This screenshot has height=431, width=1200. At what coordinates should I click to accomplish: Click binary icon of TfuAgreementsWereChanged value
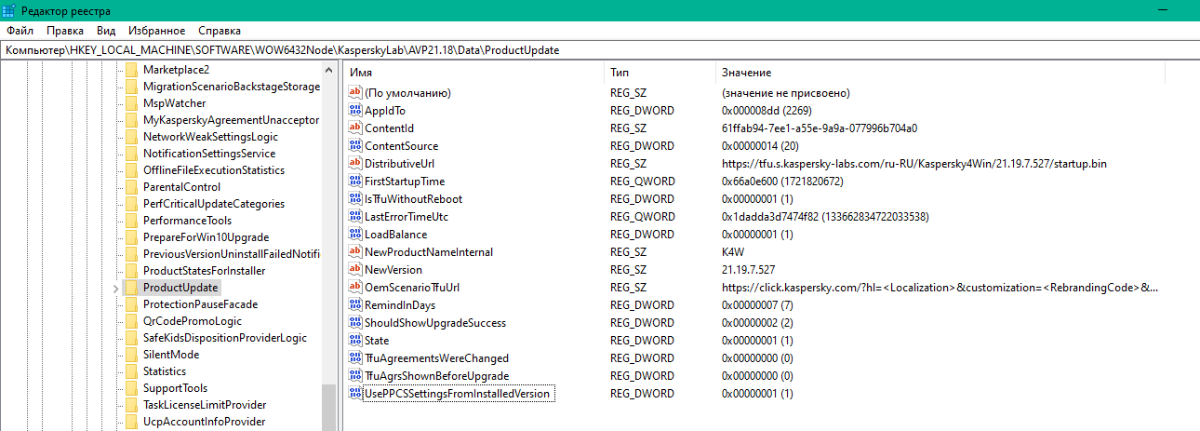coord(355,358)
